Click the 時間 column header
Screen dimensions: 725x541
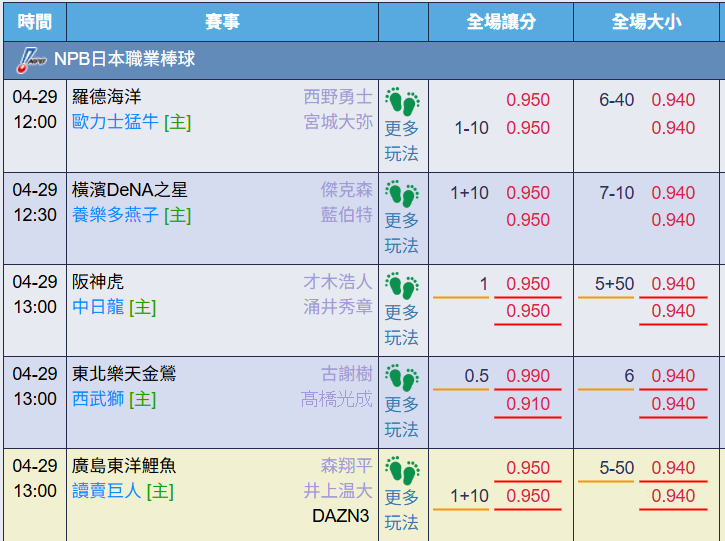click(x=35, y=22)
